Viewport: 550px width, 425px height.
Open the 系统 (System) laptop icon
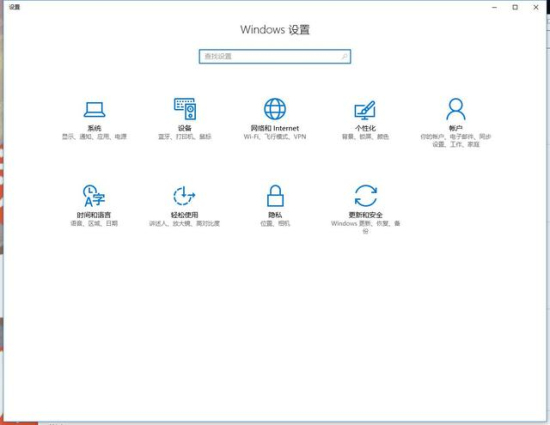tap(94, 109)
